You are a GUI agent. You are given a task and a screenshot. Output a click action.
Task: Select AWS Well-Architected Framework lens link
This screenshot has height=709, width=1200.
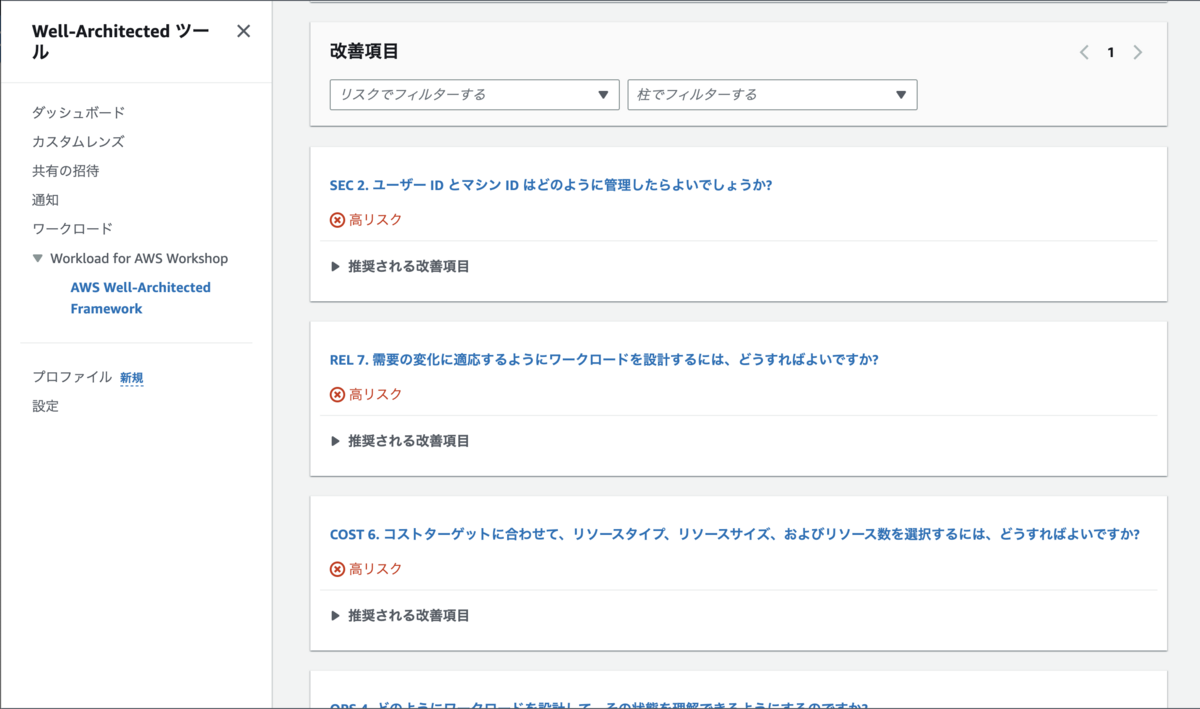(140, 298)
